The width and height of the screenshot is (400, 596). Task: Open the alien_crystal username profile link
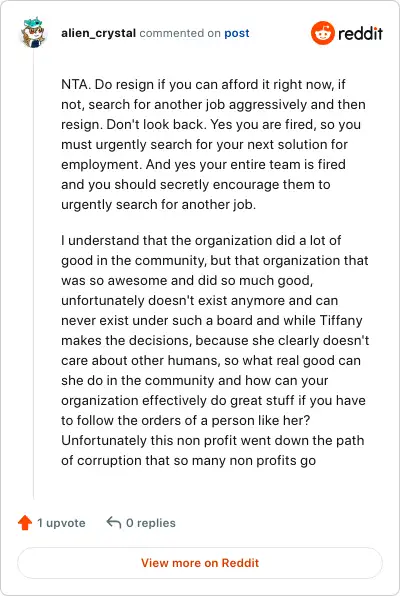[x=98, y=33]
